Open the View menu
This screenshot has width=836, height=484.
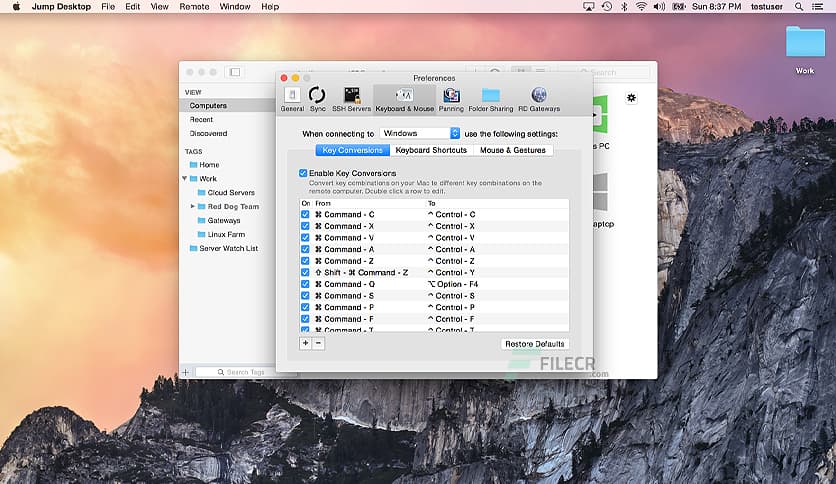pyautogui.click(x=159, y=6)
